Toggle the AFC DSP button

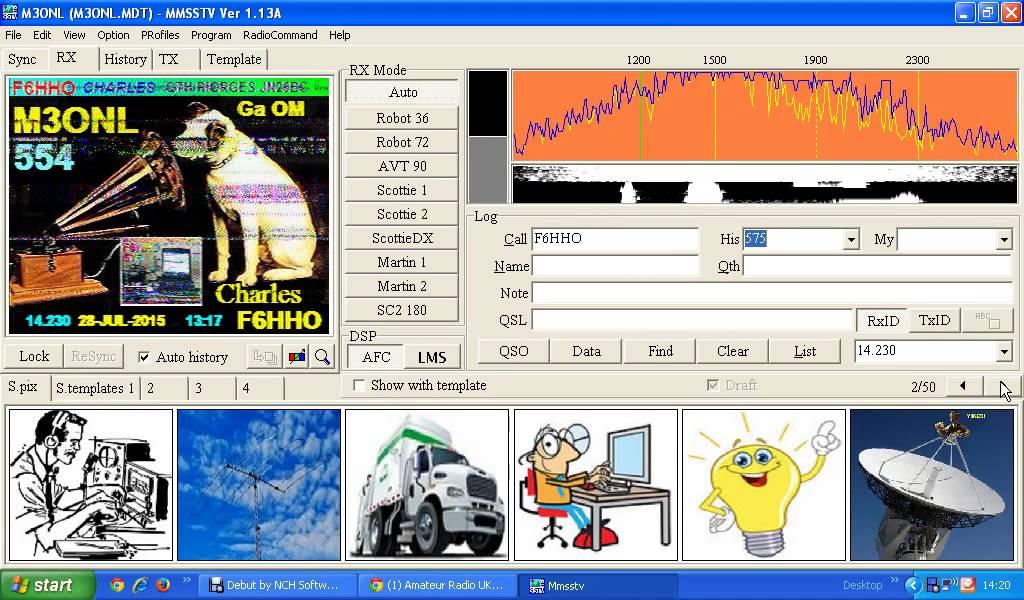(x=376, y=357)
